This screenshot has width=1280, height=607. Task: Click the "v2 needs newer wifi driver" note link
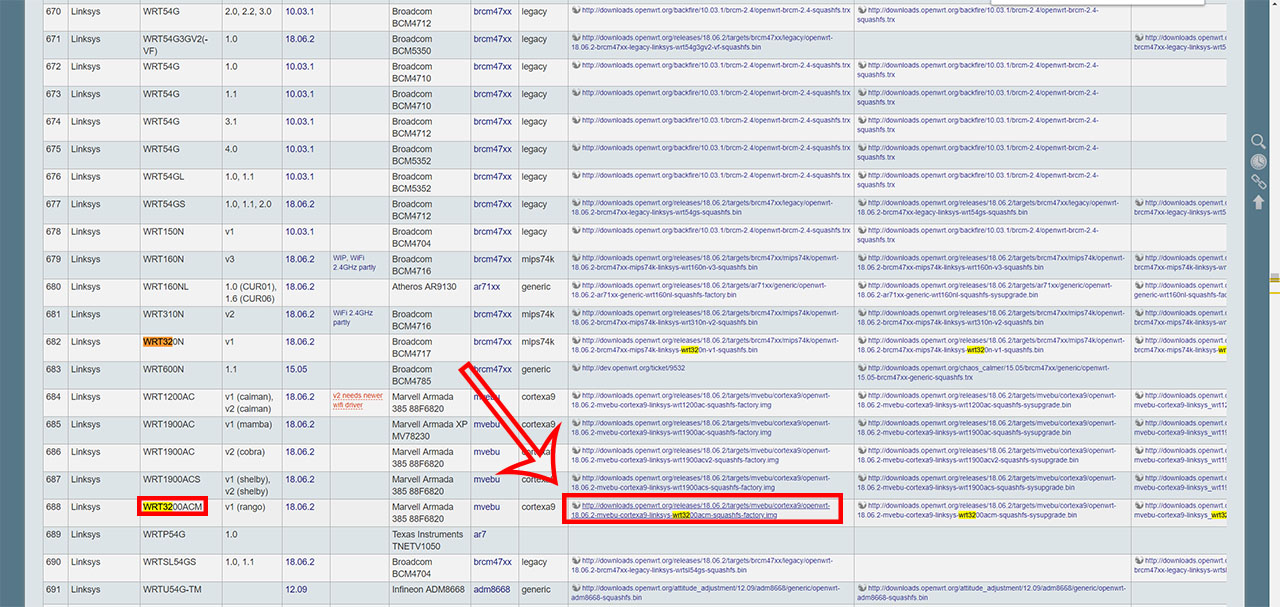[357, 401]
